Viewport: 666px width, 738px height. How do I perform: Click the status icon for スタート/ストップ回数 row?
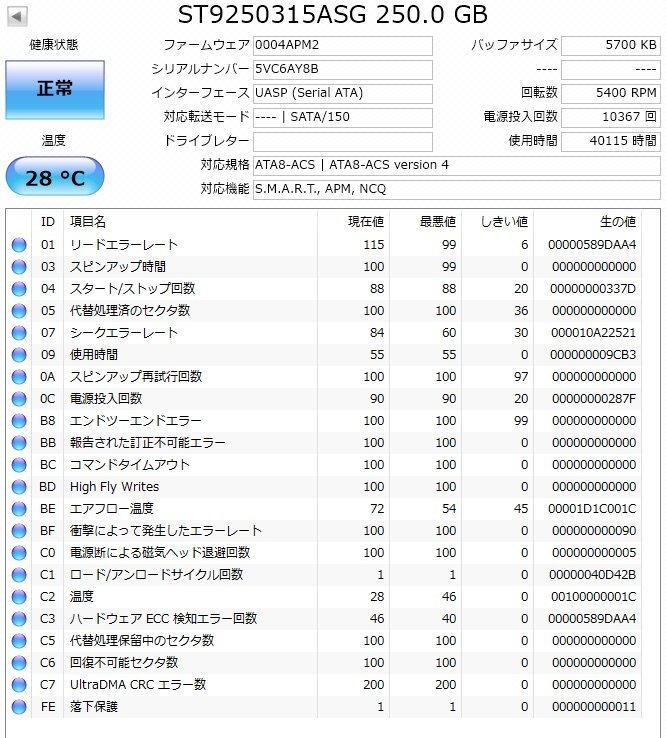coord(19,289)
